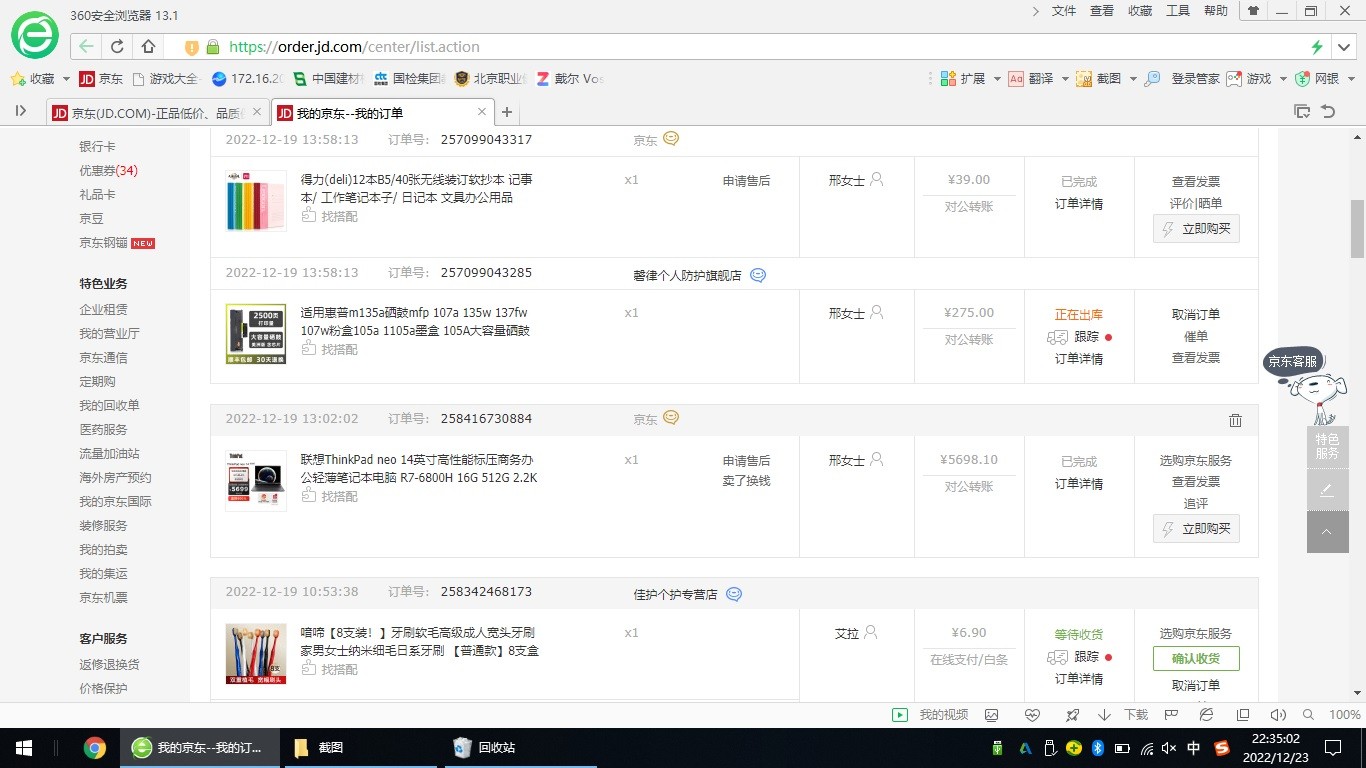Close the 我的京东--我的订单 tab
The image size is (1366, 768).
click(x=482, y=112)
